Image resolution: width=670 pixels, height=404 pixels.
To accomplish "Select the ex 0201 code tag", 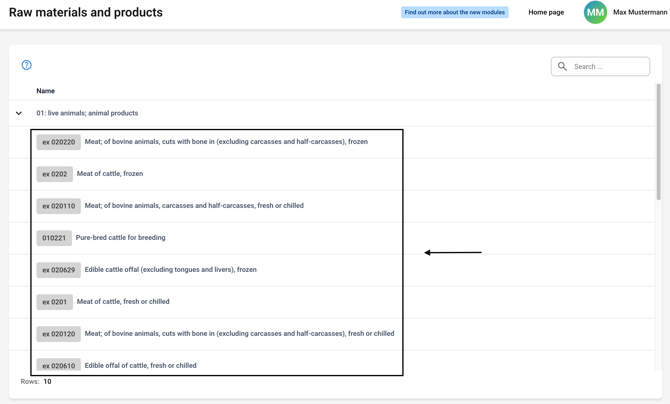I will tap(55, 302).
